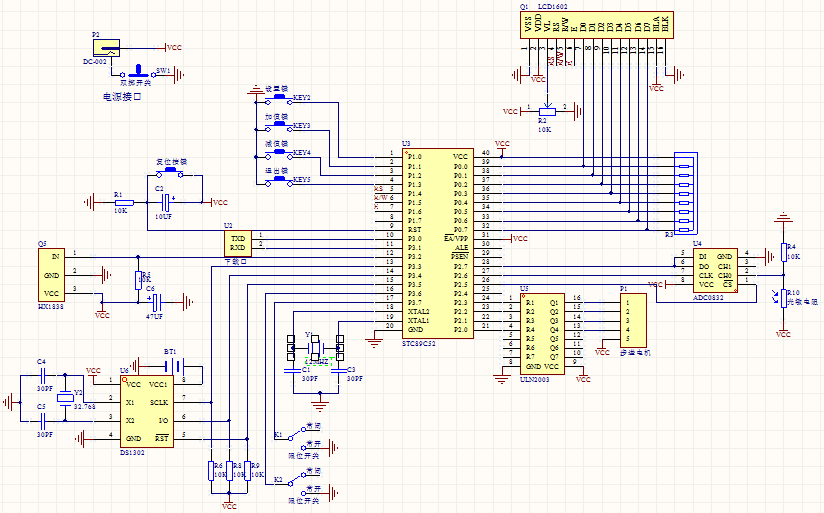Image resolution: width=824 pixels, height=513 pixels.
Task: Select capacitor C1 30PF
Action: (292, 371)
